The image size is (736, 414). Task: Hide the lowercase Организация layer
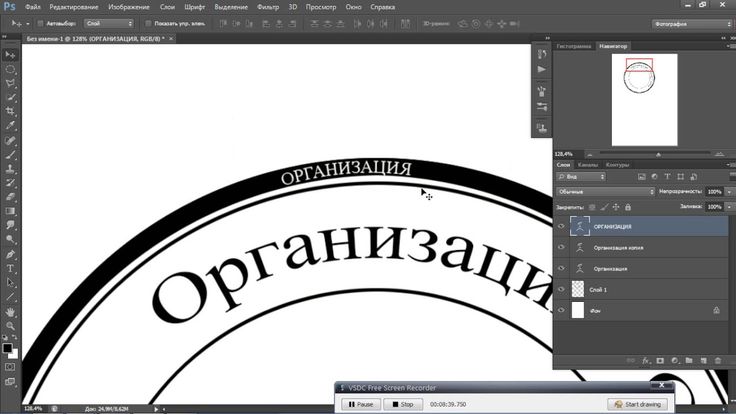coord(561,268)
